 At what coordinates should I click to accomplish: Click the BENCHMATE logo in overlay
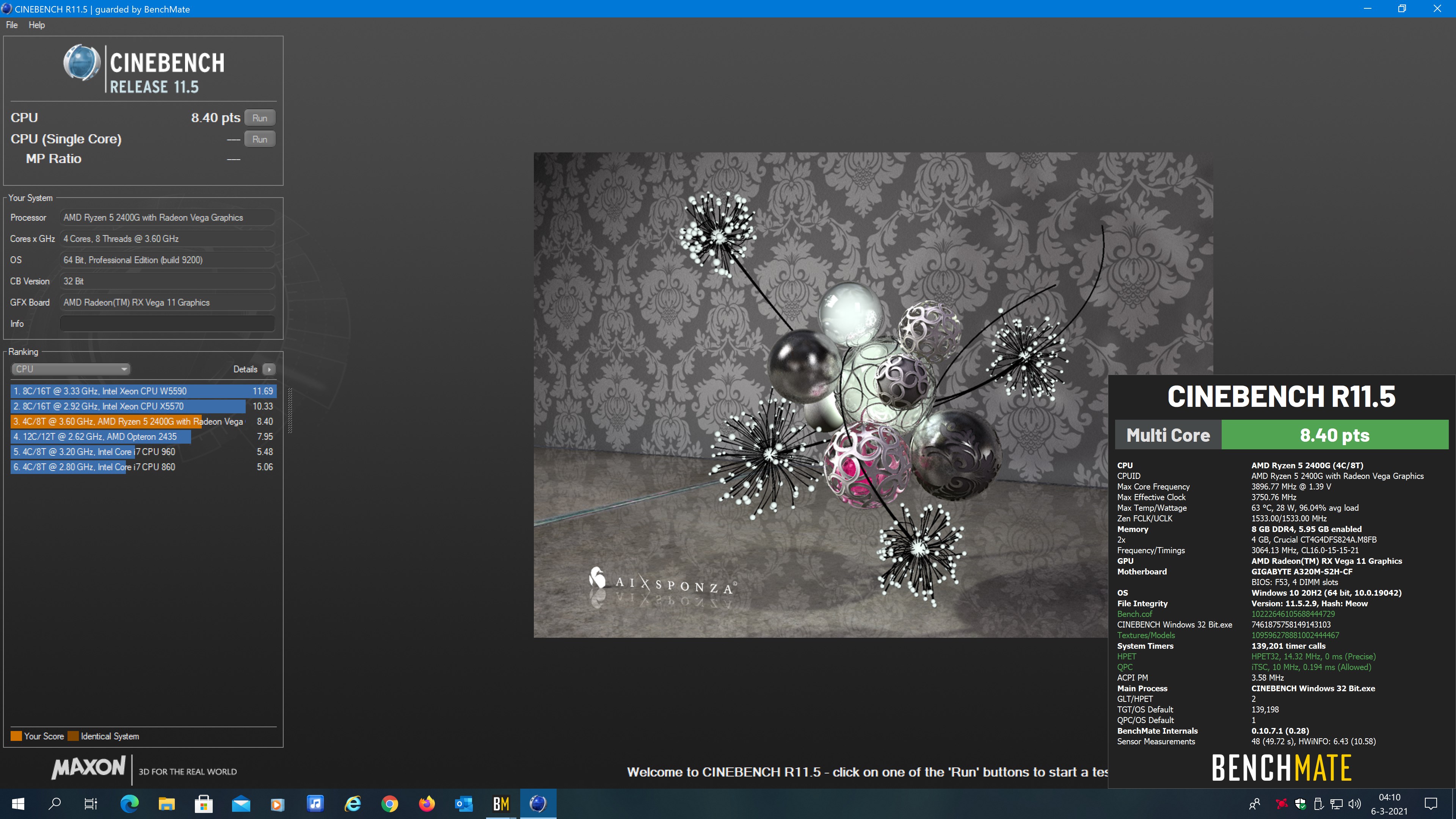pyautogui.click(x=1281, y=767)
